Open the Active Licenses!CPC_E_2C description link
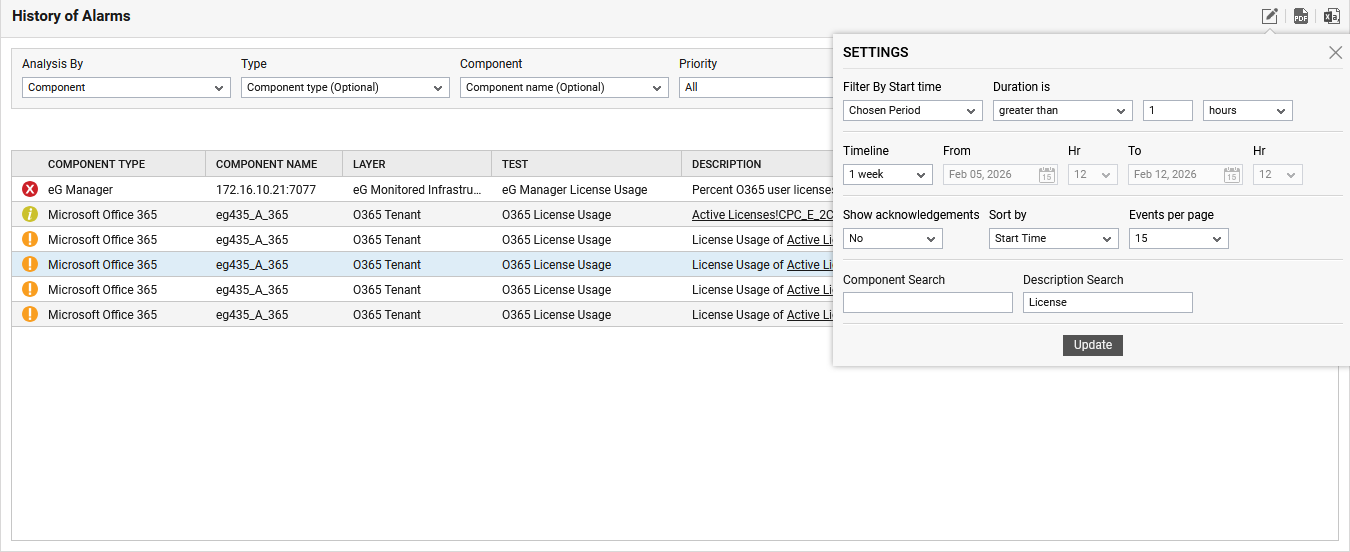 [x=762, y=214]
